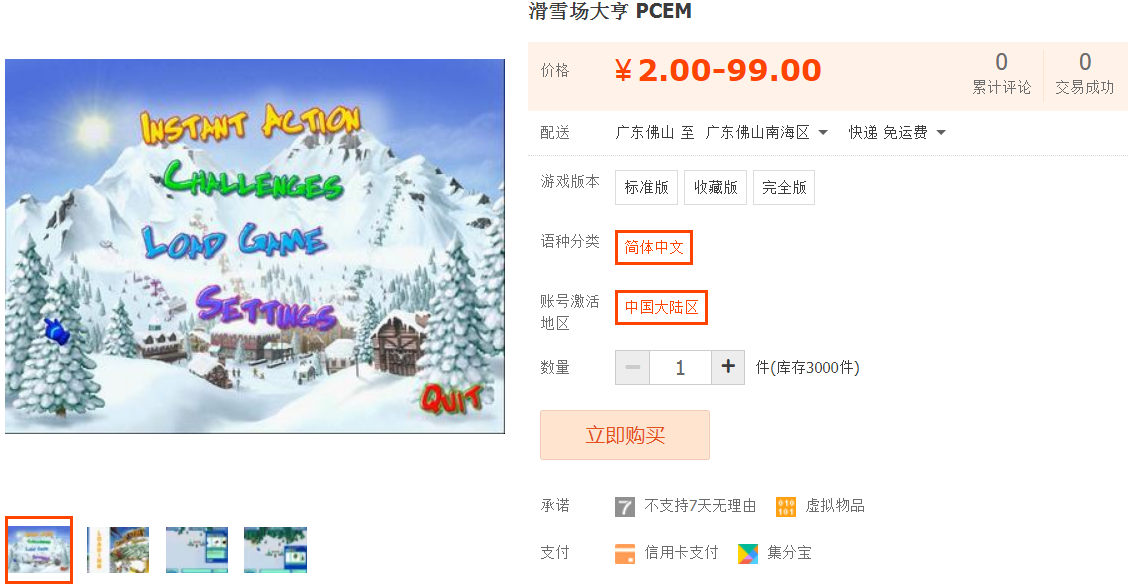Decrease quantity with the minus button
The image size is (1130, 587).
633,367
